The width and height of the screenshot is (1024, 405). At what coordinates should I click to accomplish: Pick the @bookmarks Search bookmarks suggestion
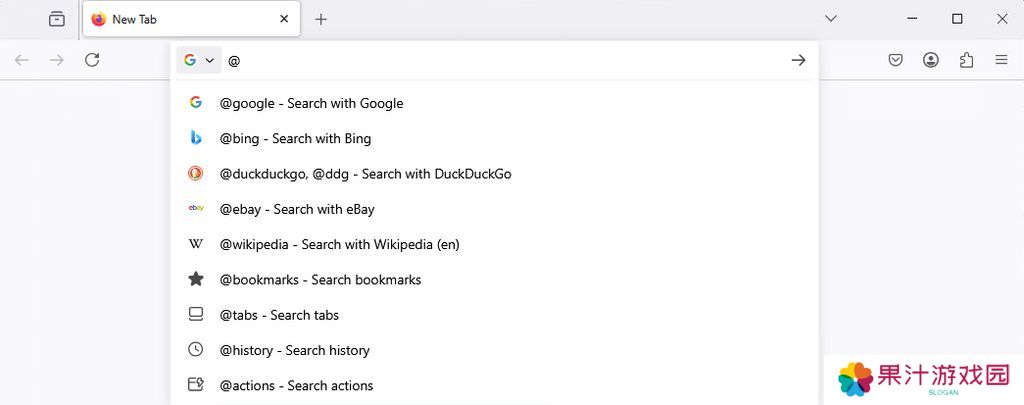pyautogui.click(x=494, y=279)
